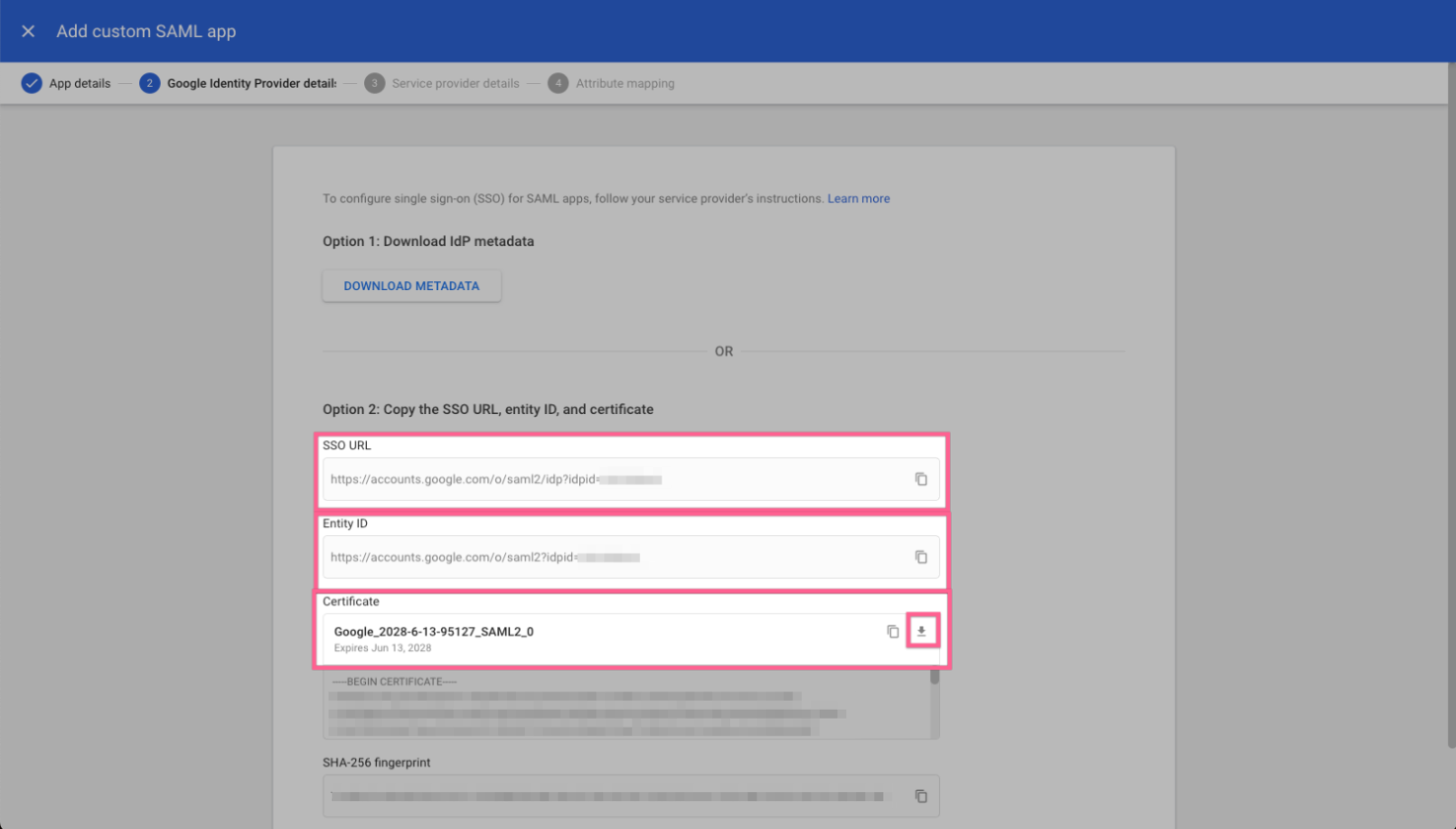The image size is (1456, 829).
Task: Click 'Option 2: Copy the SSO URL' heading
Action: click(x=488, y=410)
